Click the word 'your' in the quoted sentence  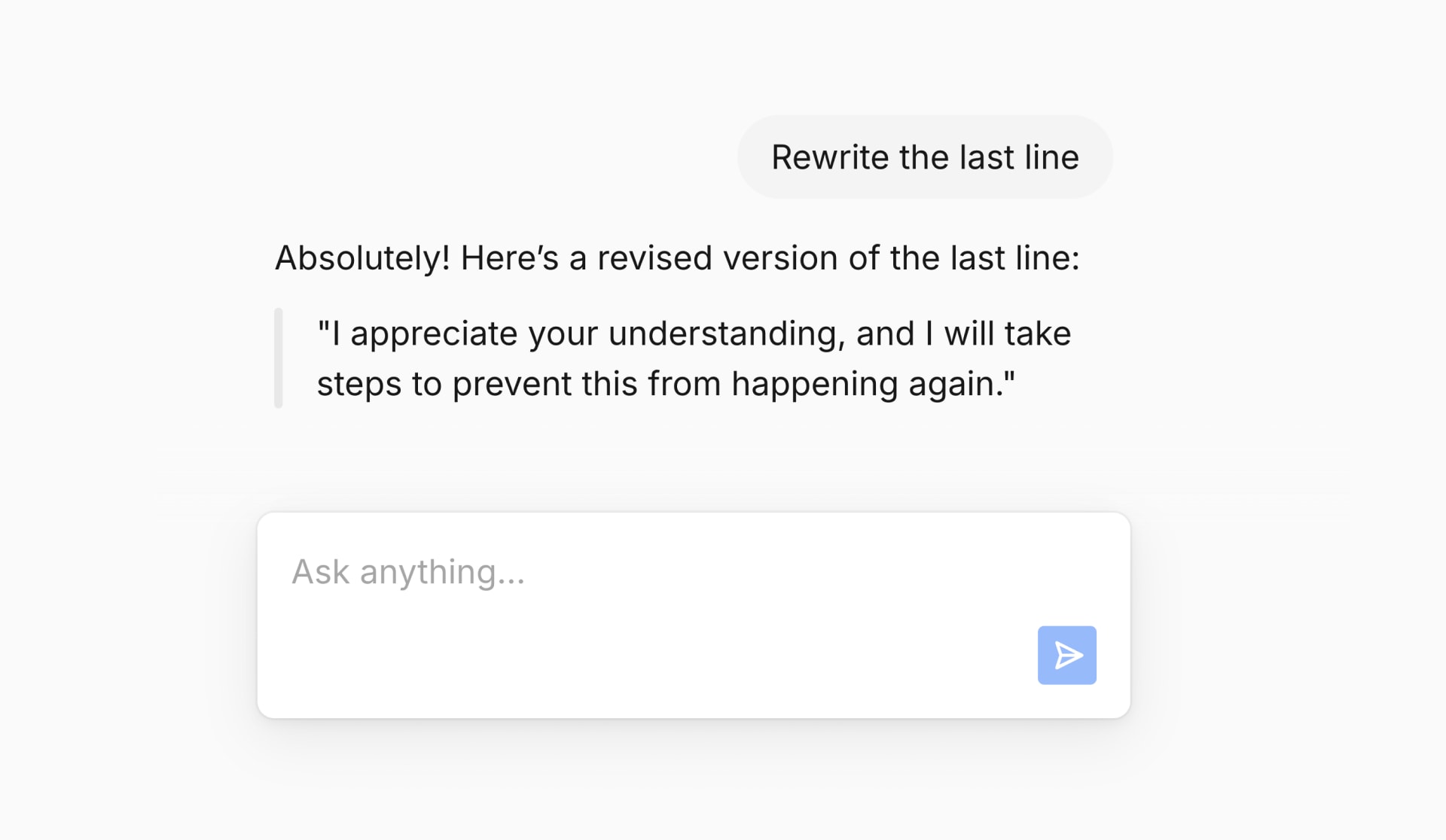tap(563, 334)
